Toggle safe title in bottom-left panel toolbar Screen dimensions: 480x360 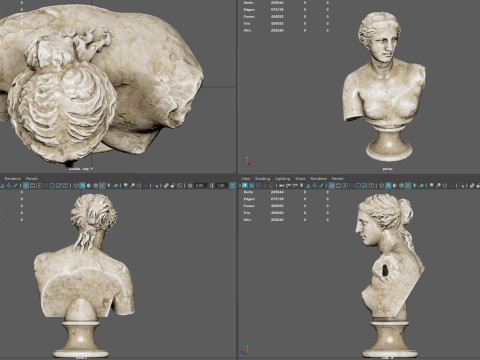click(65, 185)
